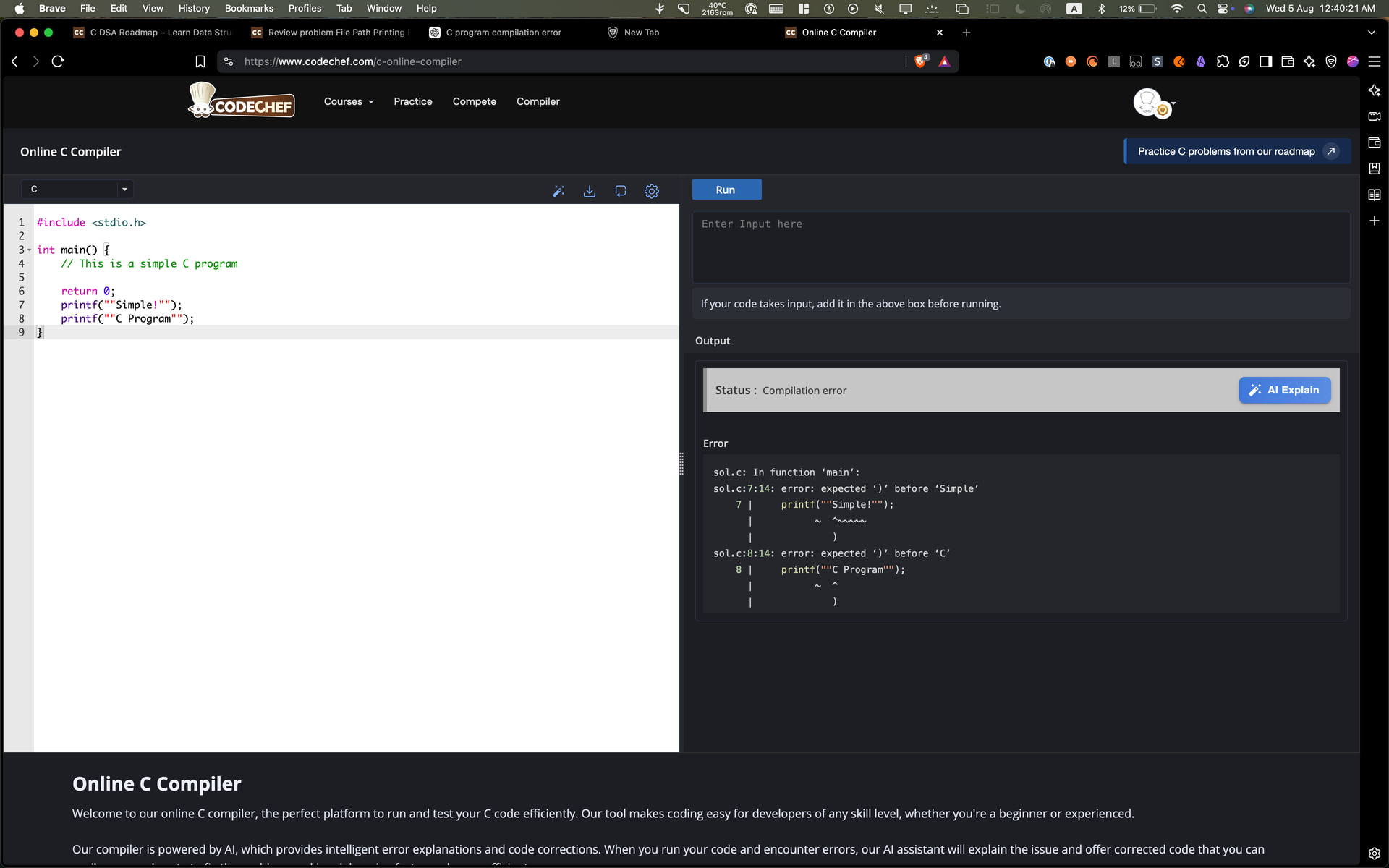Click the Enter Input here text box
Viewport: 1389px width, 868px height.
click(1021, 247)
